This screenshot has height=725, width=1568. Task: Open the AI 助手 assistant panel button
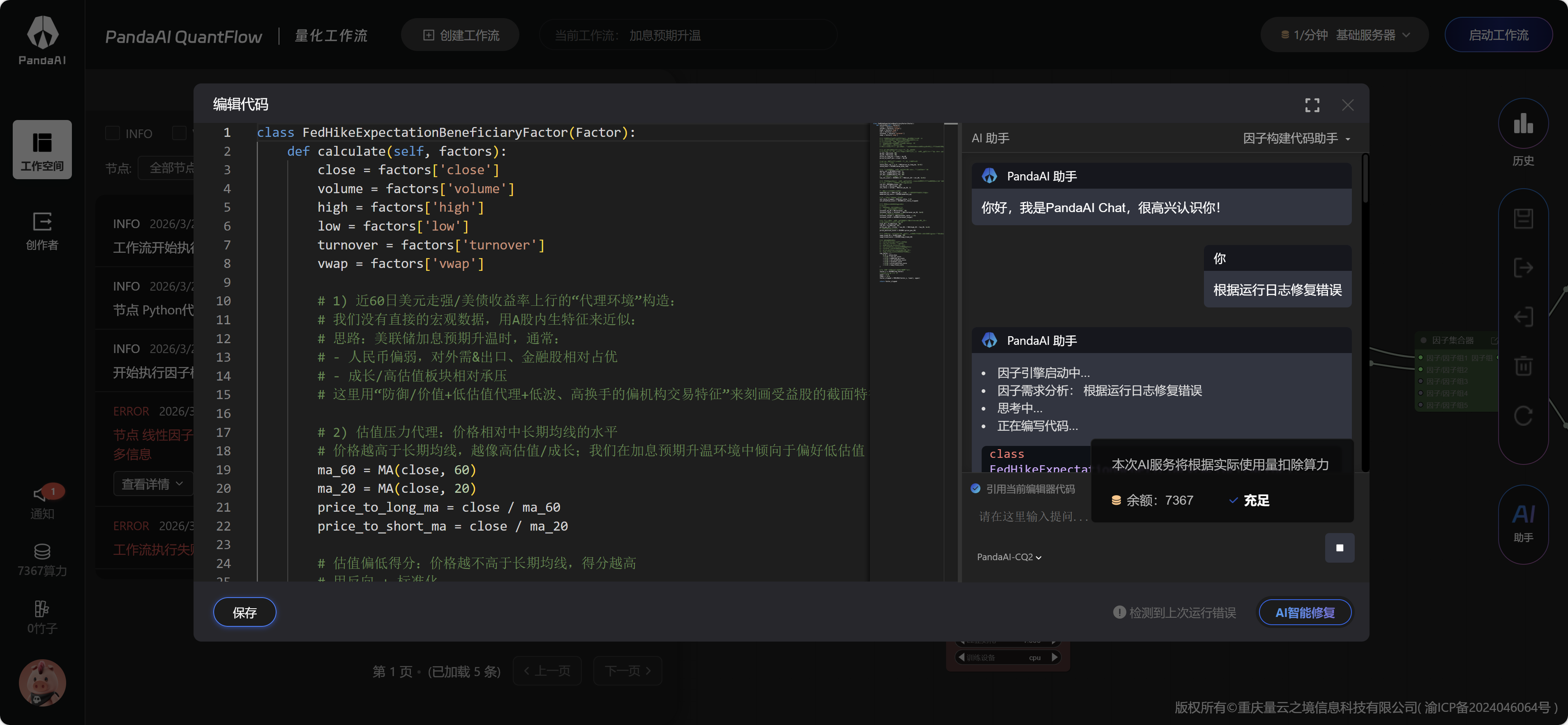click(x=1523, y=524)
